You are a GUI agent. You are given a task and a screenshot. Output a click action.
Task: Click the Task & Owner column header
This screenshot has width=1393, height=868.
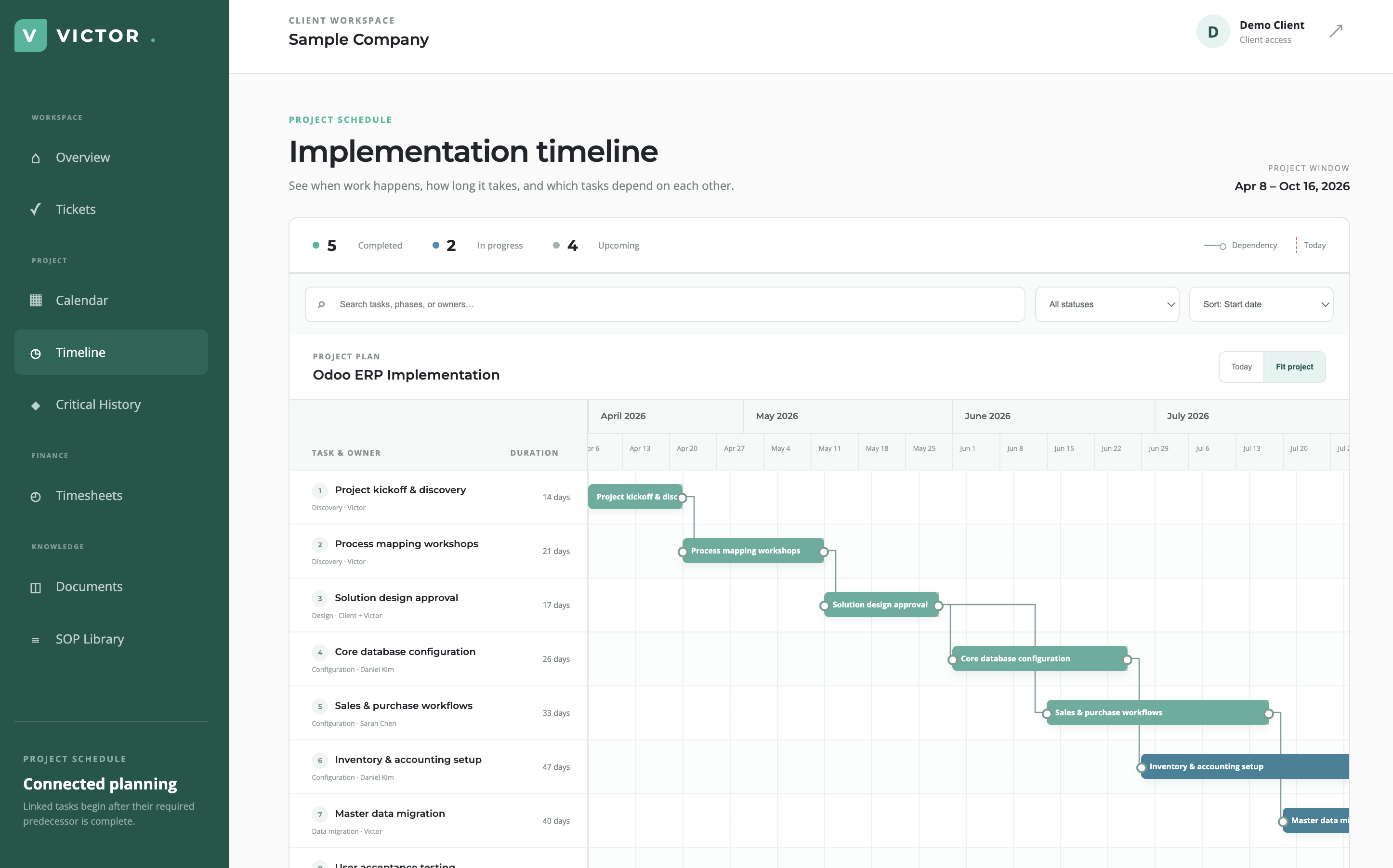coord(346,453)
